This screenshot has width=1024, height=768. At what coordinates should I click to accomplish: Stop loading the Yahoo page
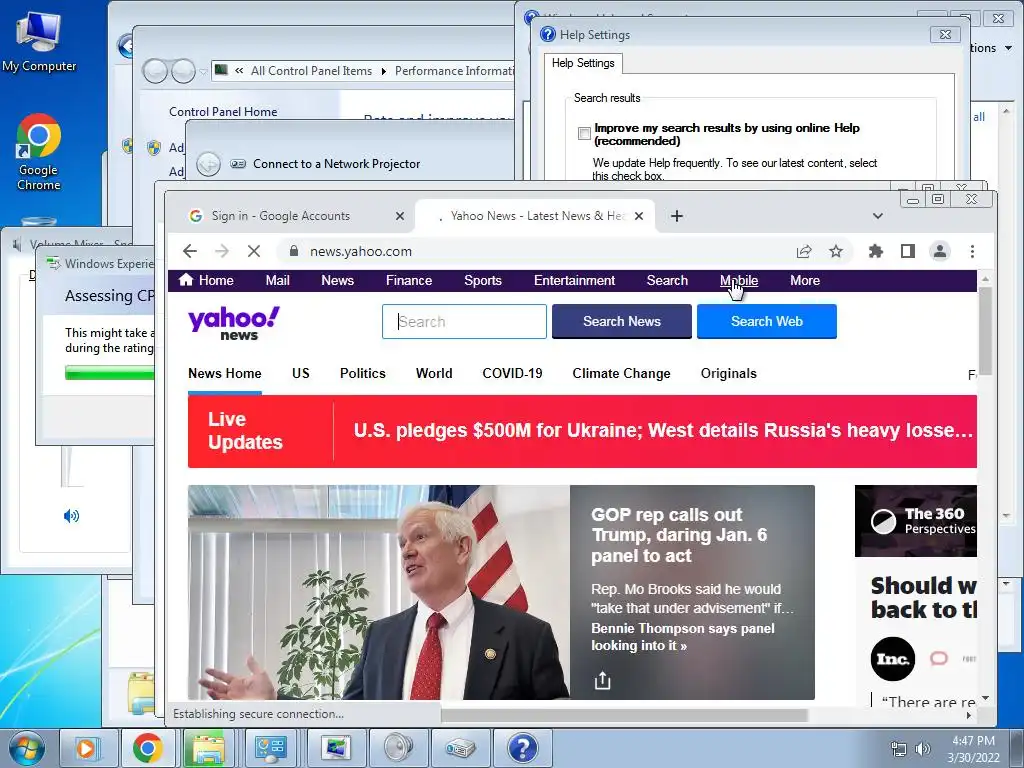pos(254,251)
